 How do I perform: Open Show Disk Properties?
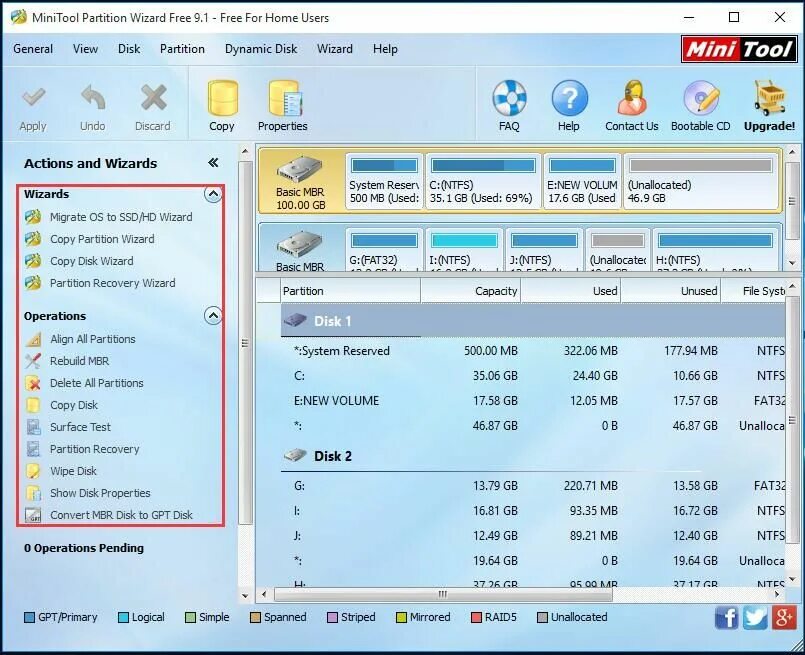pos(100,493)
